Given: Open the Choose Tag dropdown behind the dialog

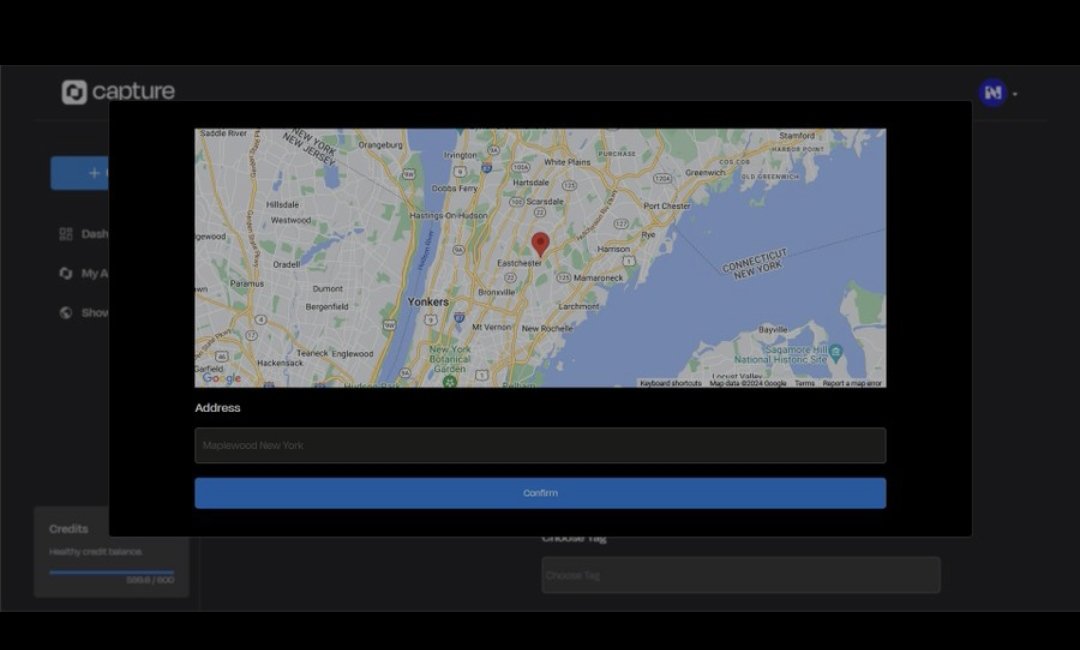Looking at the screenshot, I should tap(740, 575).
